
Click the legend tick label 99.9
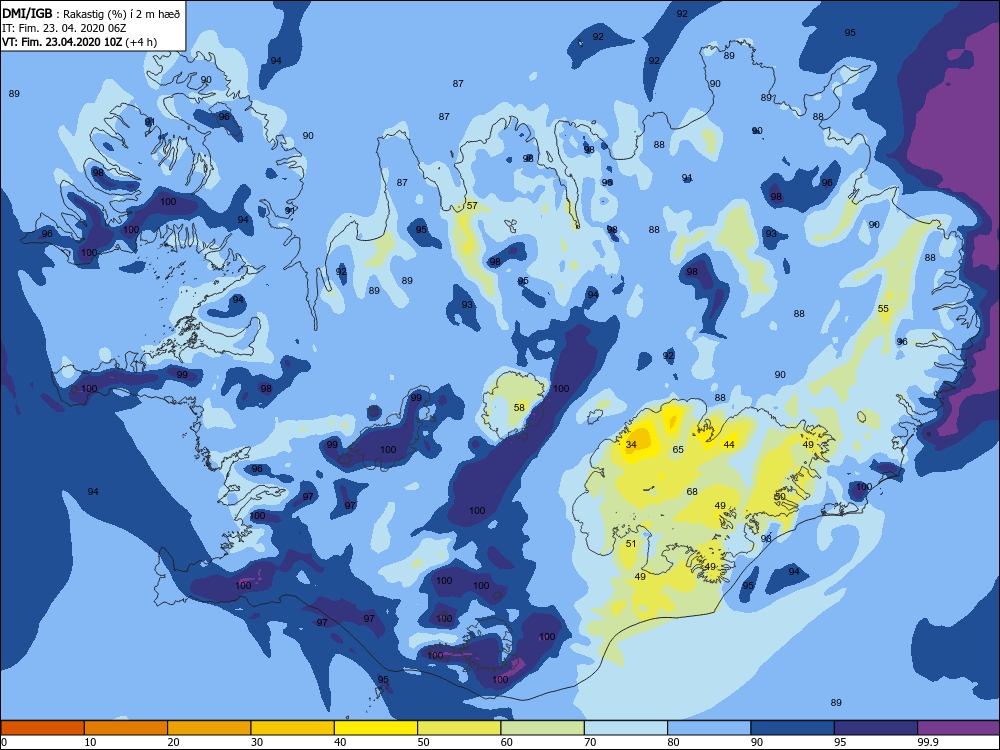pos(927,742)
